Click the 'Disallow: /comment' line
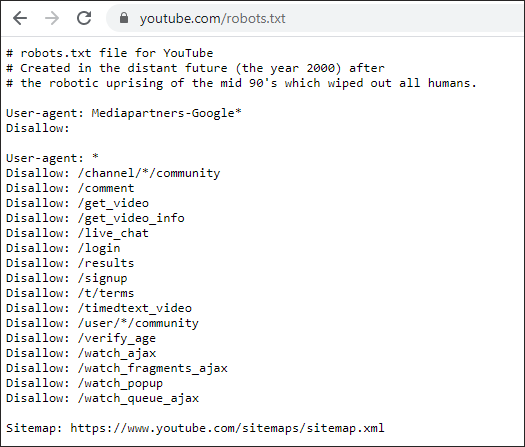Viewport: 525px width, 447px height. tap(70, 188)
